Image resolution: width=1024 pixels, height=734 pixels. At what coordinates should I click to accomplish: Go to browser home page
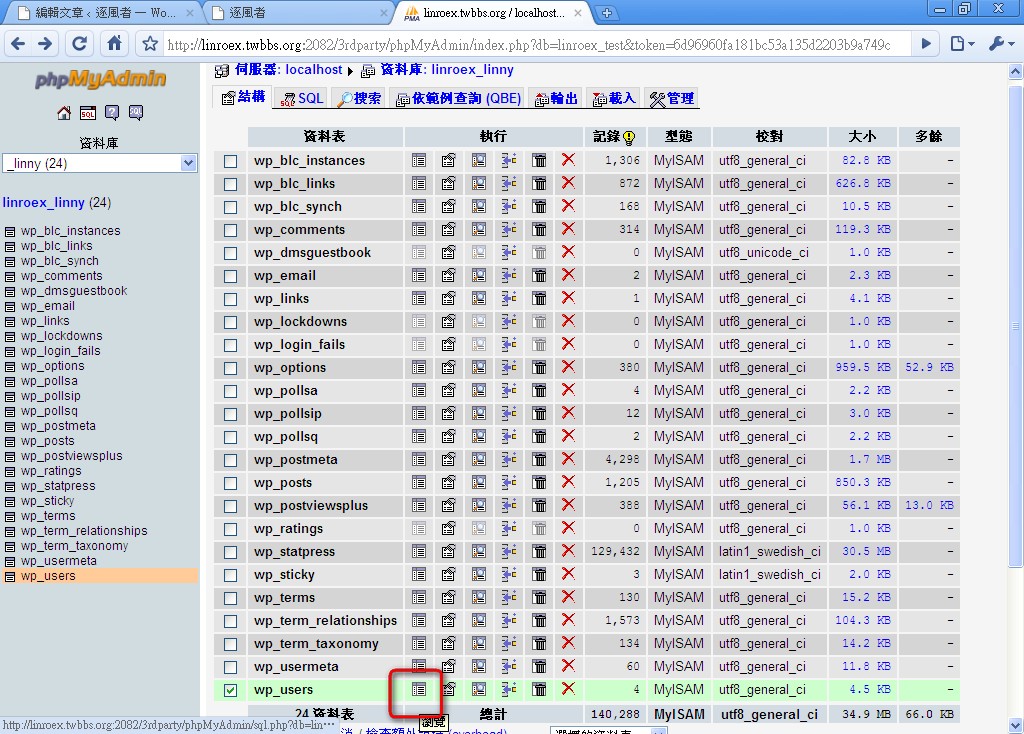[114, 44]
